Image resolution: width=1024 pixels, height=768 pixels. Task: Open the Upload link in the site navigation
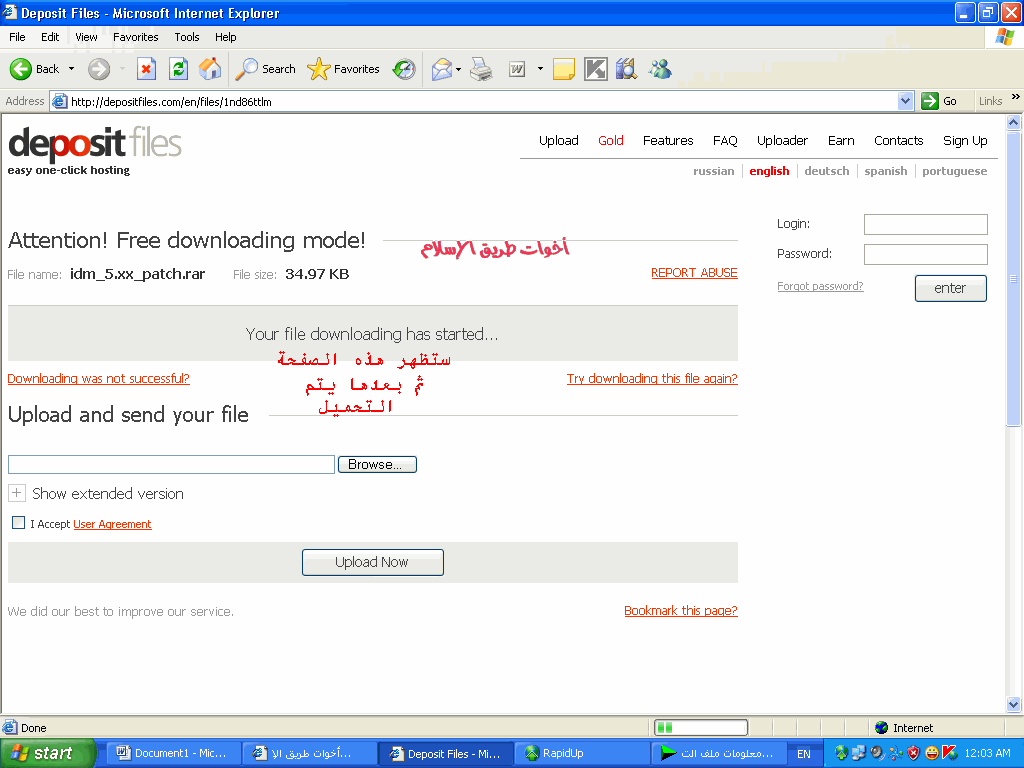558,140
